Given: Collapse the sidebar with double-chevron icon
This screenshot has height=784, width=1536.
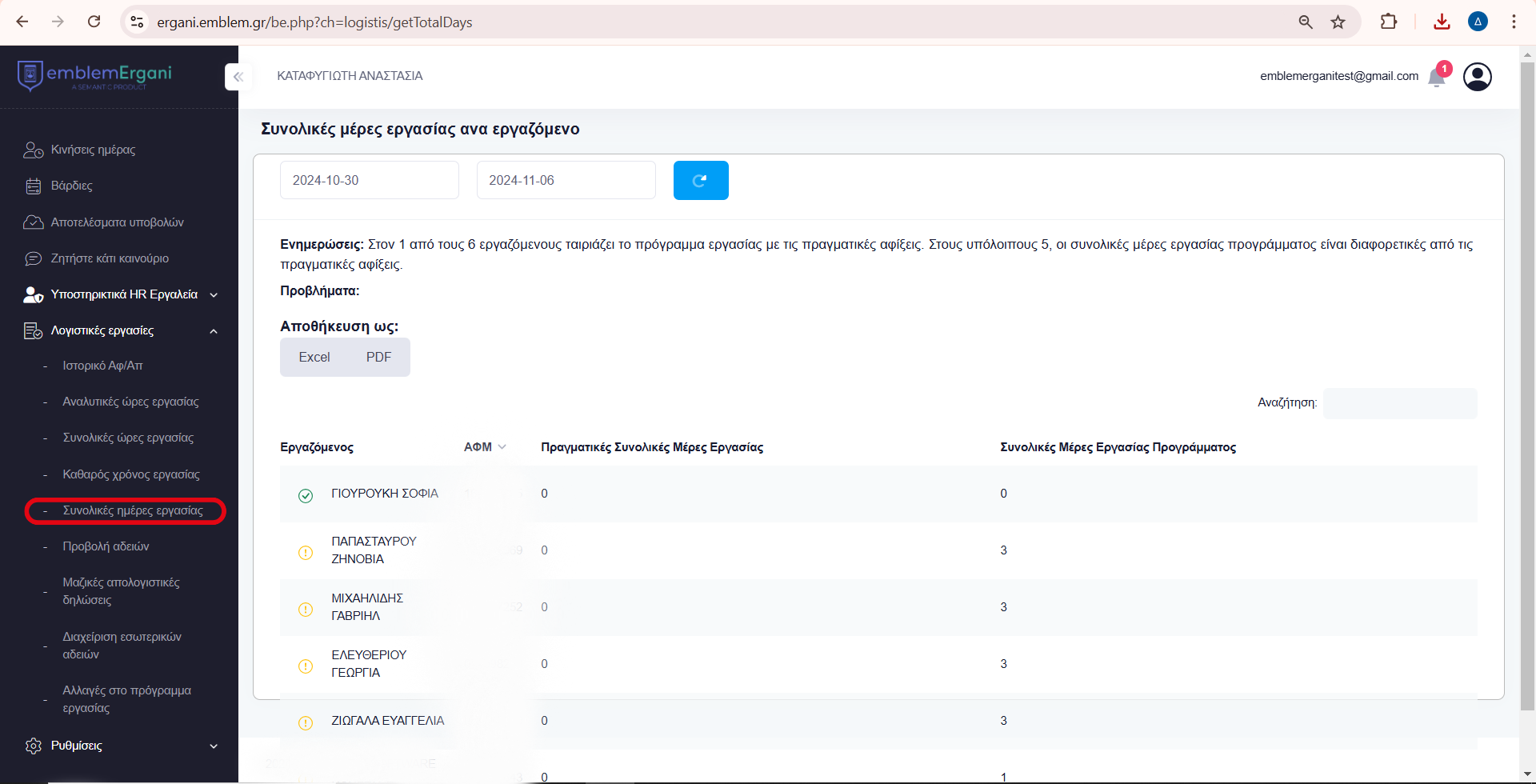Looking at the screenshot, I should pyautogui.click(x=238, y=77).
